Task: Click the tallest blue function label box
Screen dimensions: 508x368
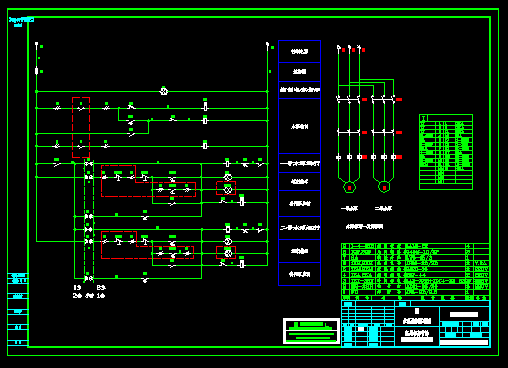Action: 299,126
